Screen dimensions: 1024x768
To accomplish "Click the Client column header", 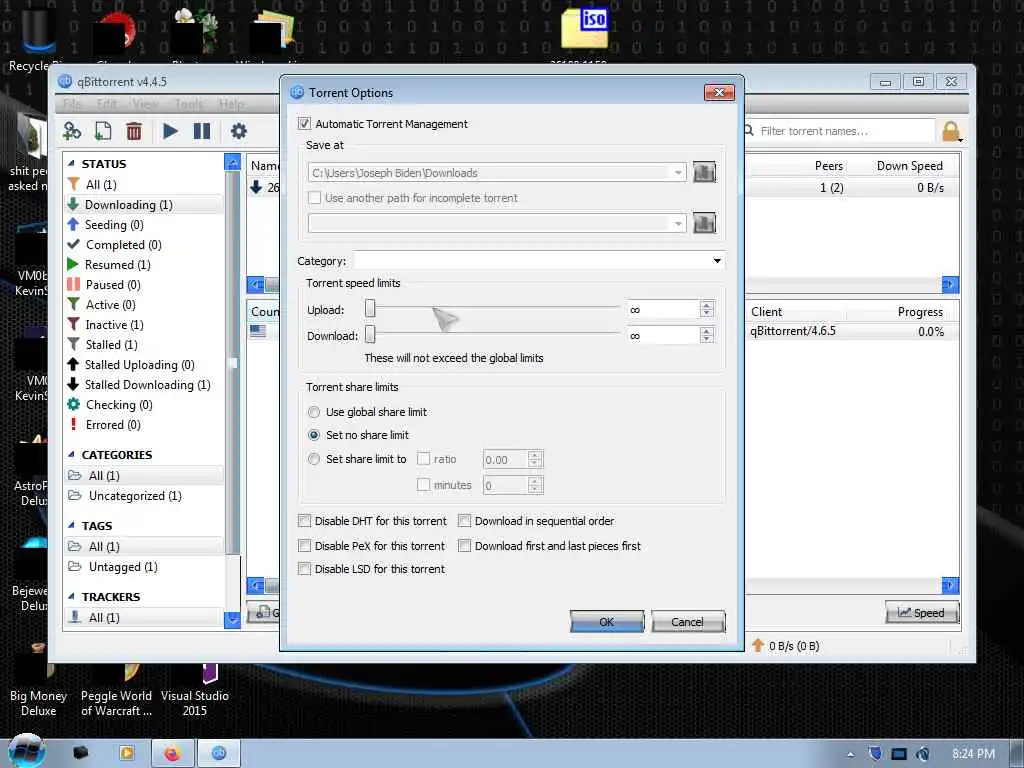I will (x=766, y=312).
